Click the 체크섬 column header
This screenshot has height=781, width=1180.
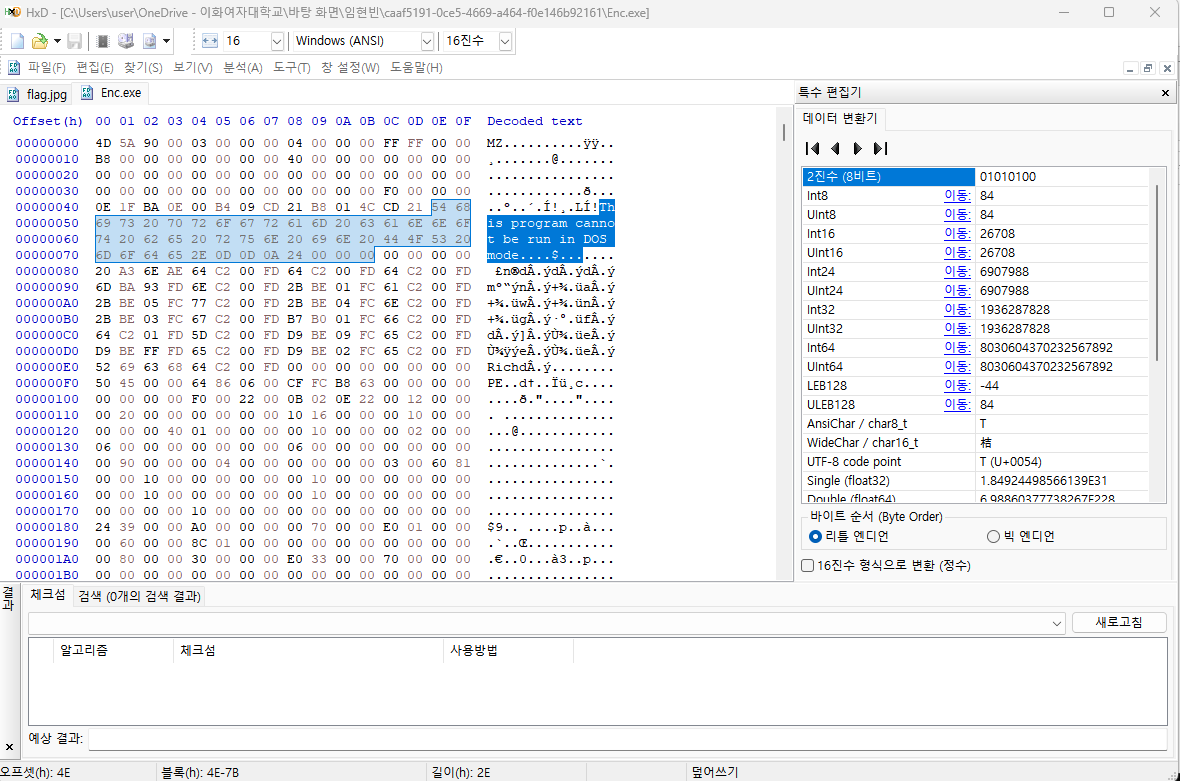[x=308, y=650]
